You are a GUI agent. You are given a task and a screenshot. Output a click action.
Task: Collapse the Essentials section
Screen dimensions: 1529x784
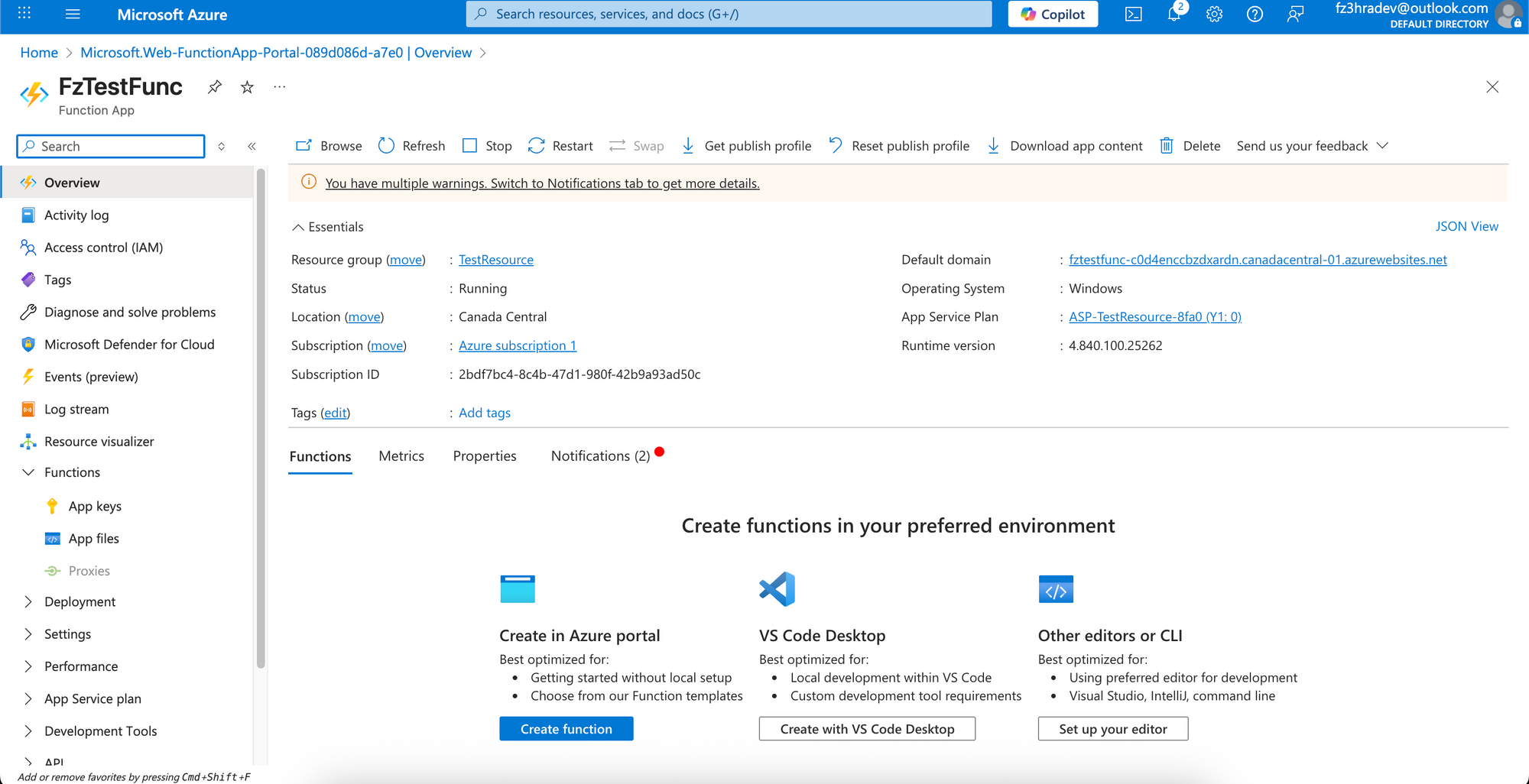coord(328,227)
